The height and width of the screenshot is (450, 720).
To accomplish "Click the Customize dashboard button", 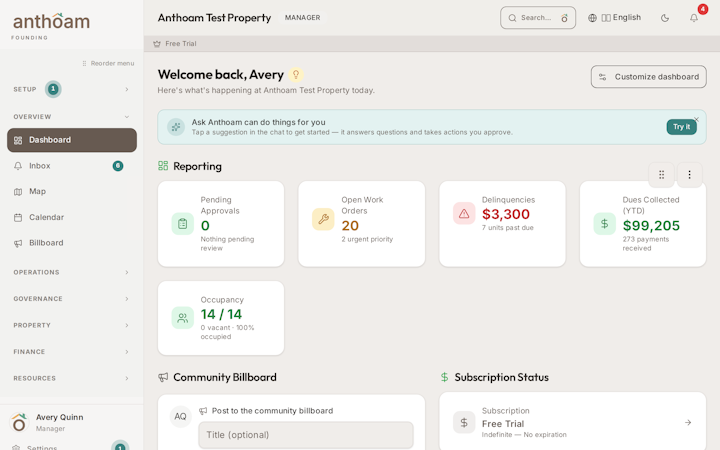I will point(648,77).
